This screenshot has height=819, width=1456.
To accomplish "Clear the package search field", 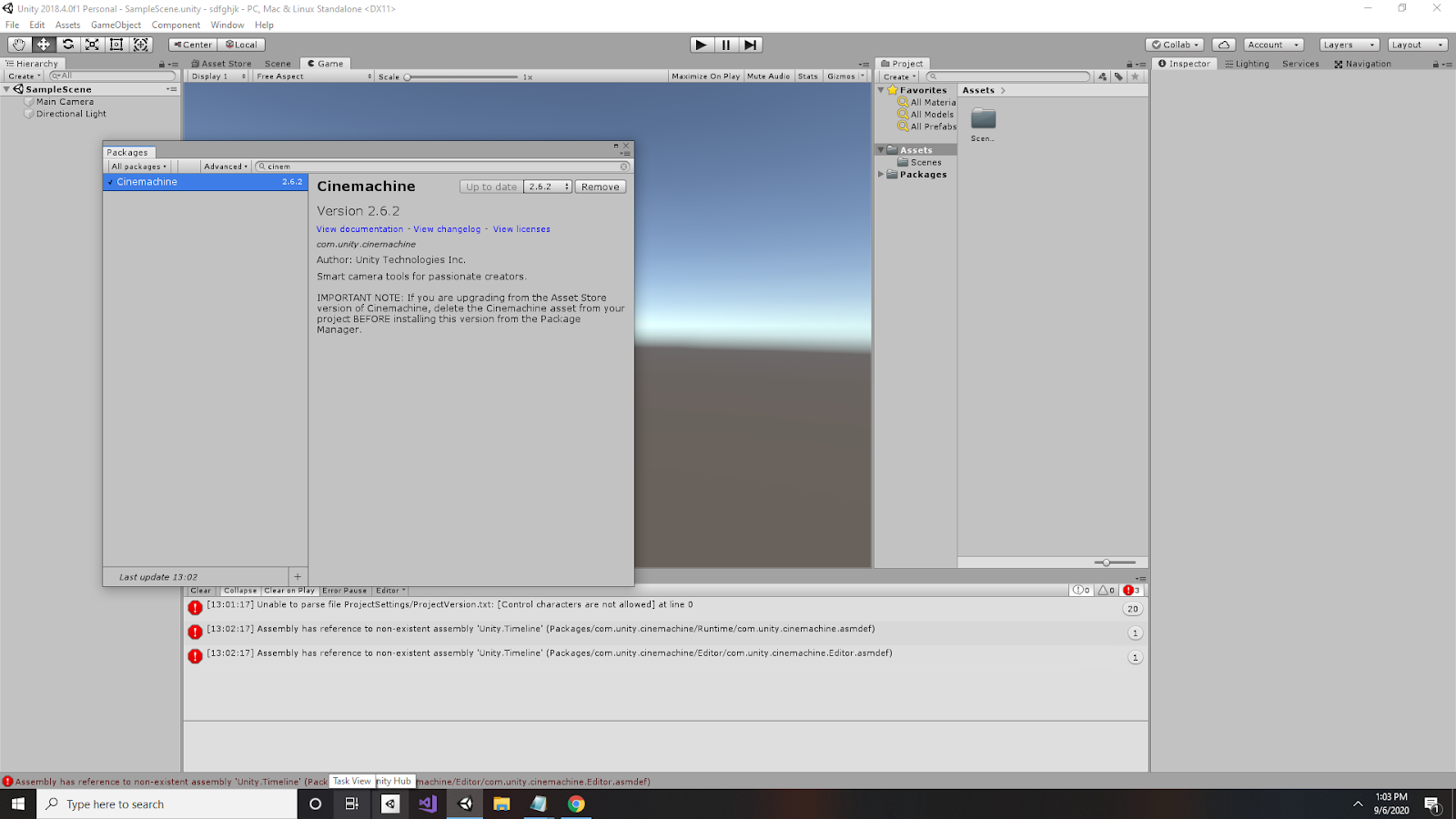I will click(624, 167).
